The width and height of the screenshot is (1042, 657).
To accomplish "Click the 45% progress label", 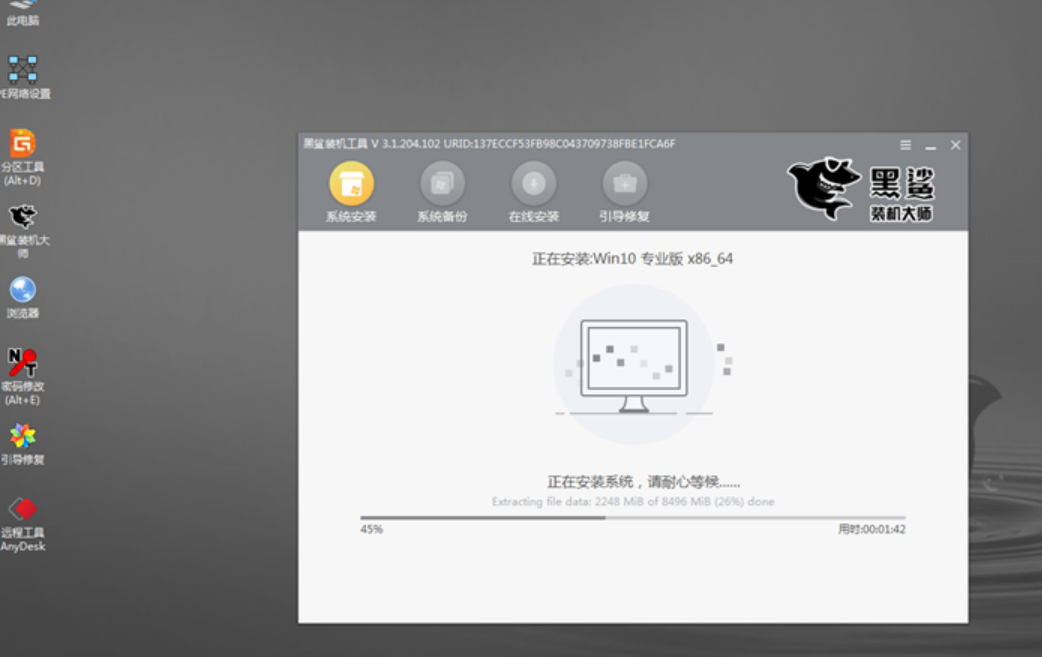I will pos(371,529).
